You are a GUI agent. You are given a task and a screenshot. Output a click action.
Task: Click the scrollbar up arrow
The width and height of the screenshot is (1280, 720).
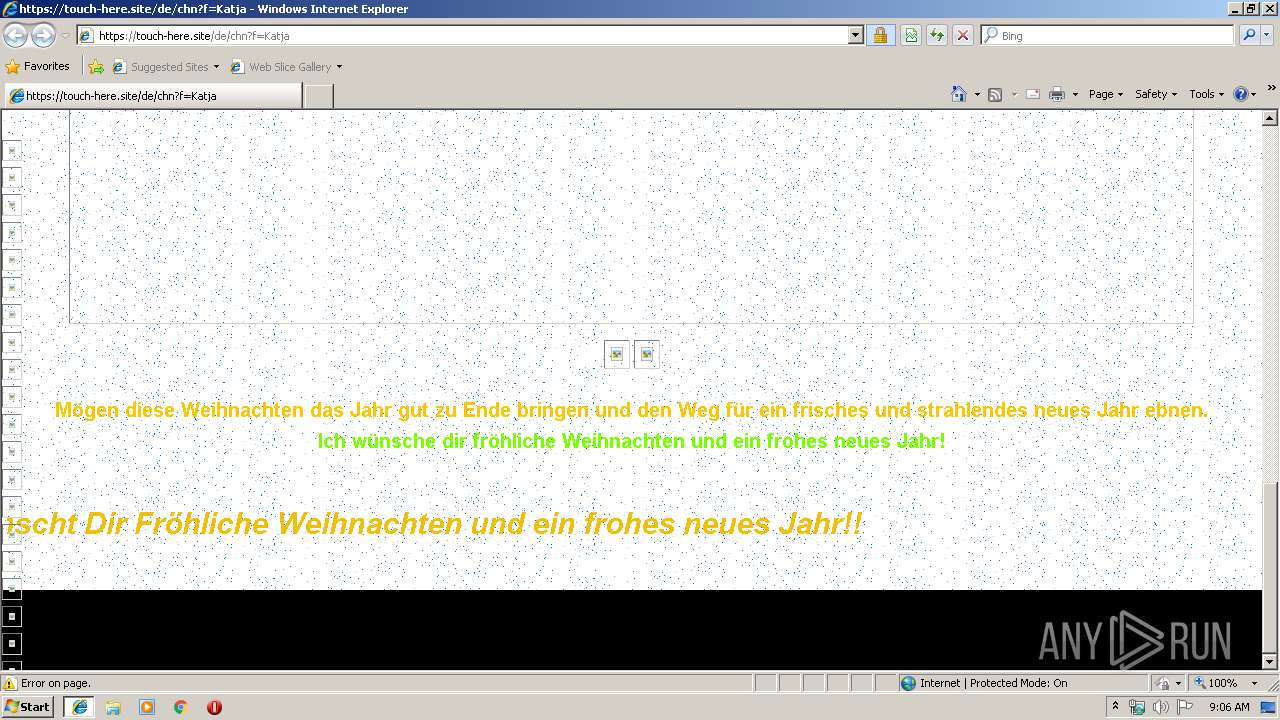coord(1270,118)
